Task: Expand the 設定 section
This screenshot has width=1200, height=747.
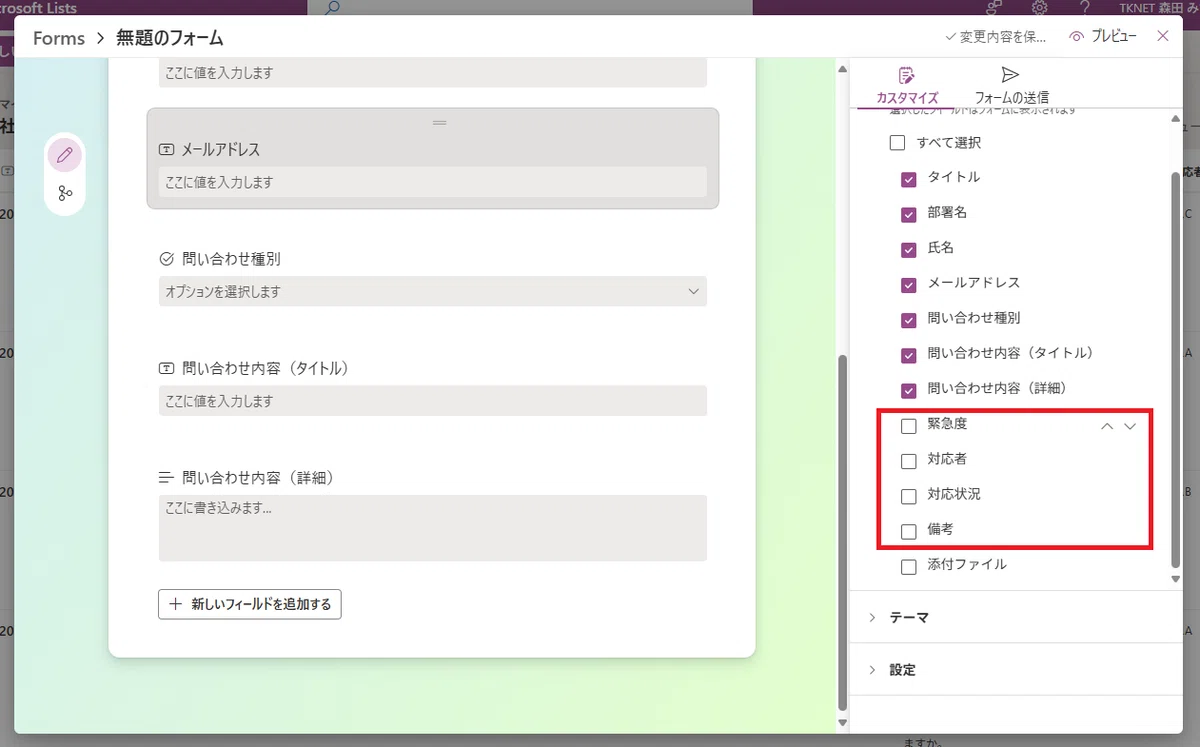Action: coord(1015,670)
